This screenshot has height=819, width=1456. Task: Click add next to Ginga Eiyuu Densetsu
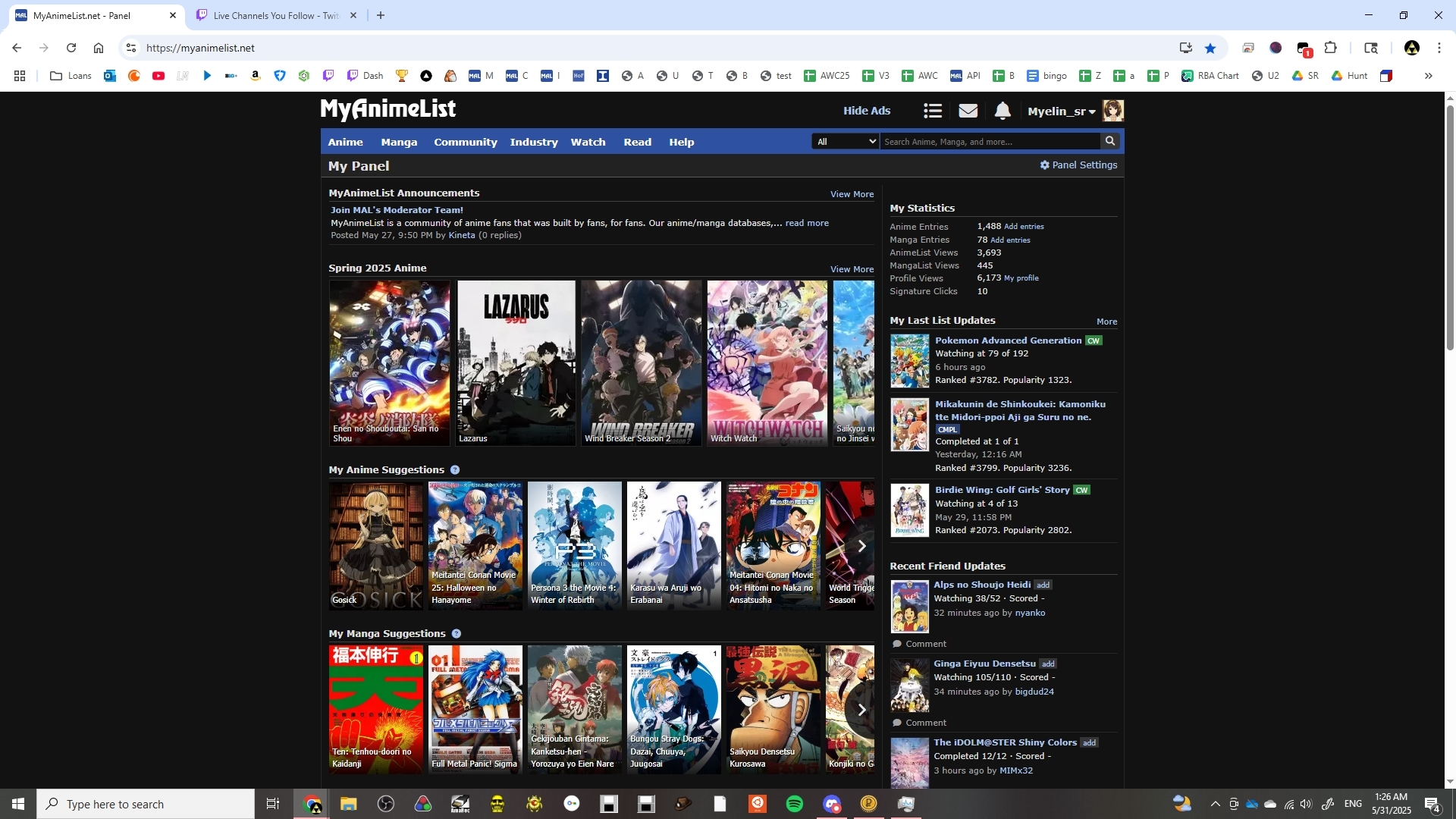point(1047,664)
